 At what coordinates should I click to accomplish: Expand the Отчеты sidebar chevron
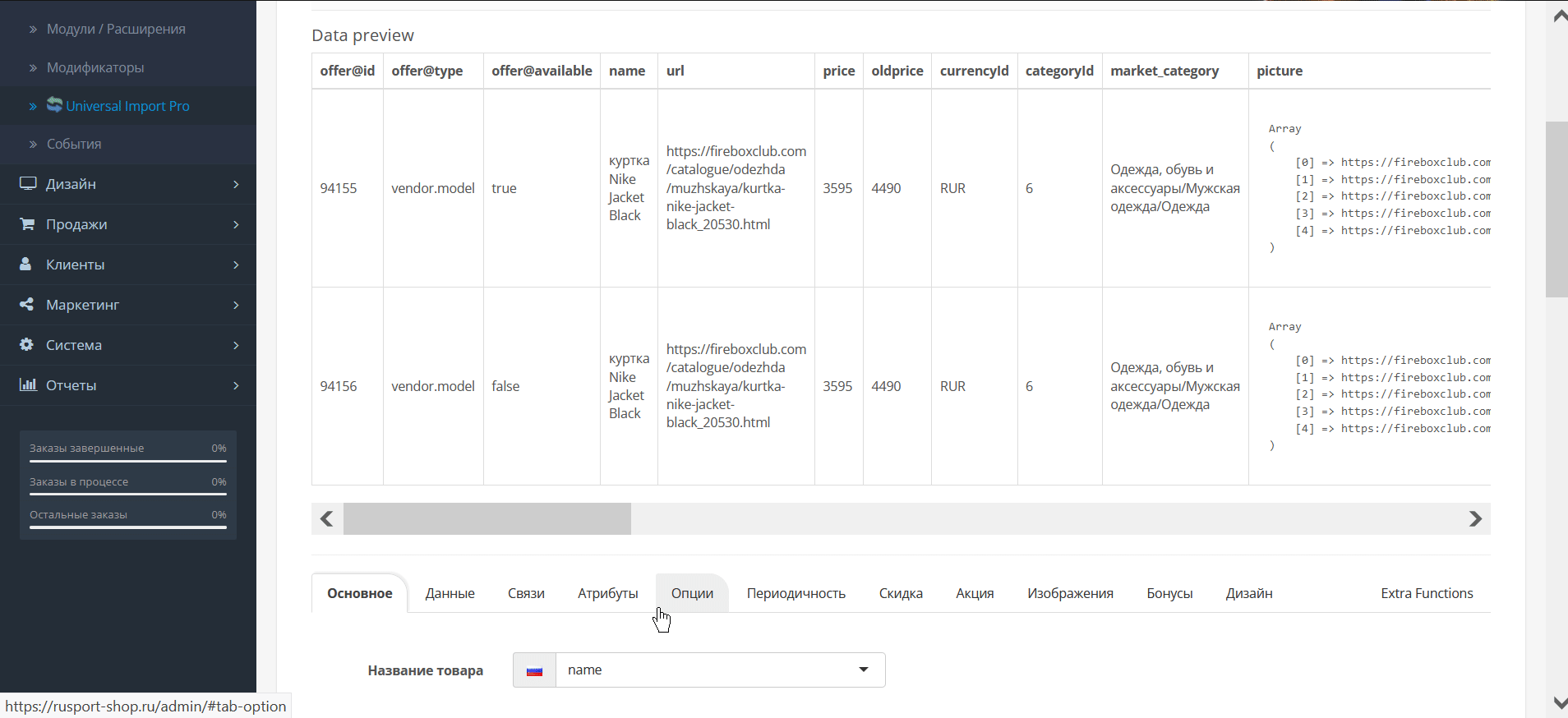coord(236,385)
